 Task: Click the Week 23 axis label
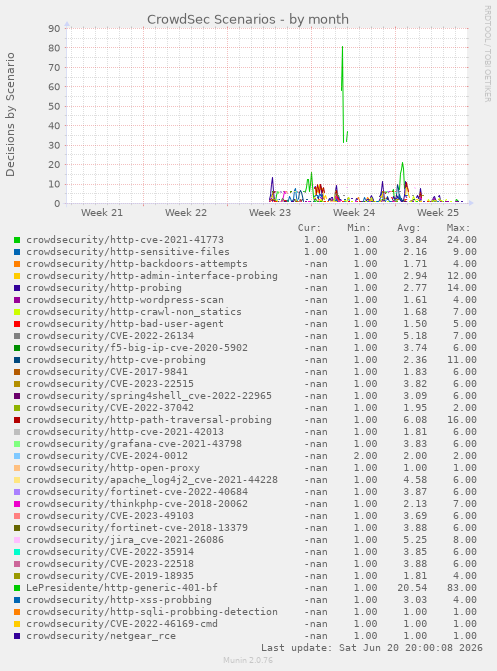click(x=270, y=213)
